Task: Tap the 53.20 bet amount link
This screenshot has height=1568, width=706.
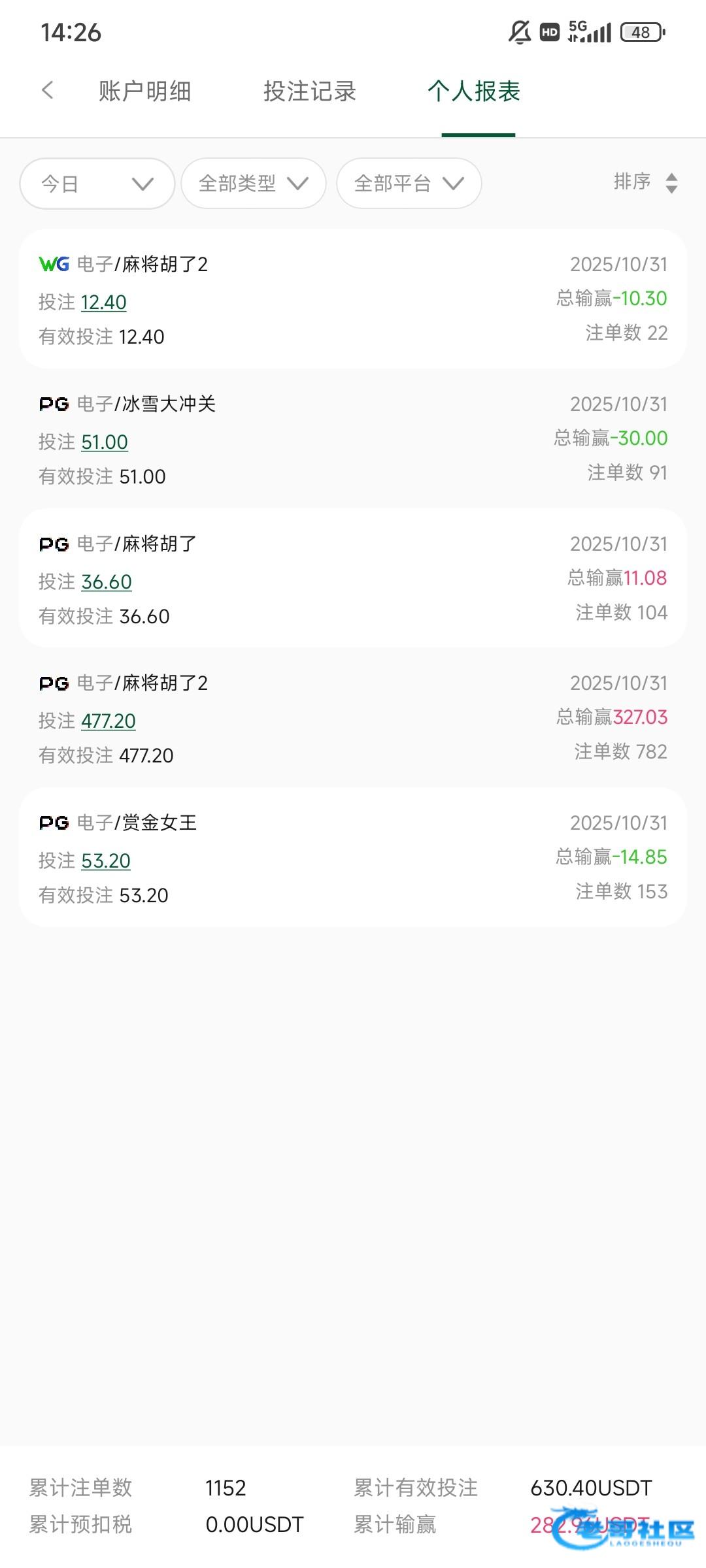Action: point(106,860)
